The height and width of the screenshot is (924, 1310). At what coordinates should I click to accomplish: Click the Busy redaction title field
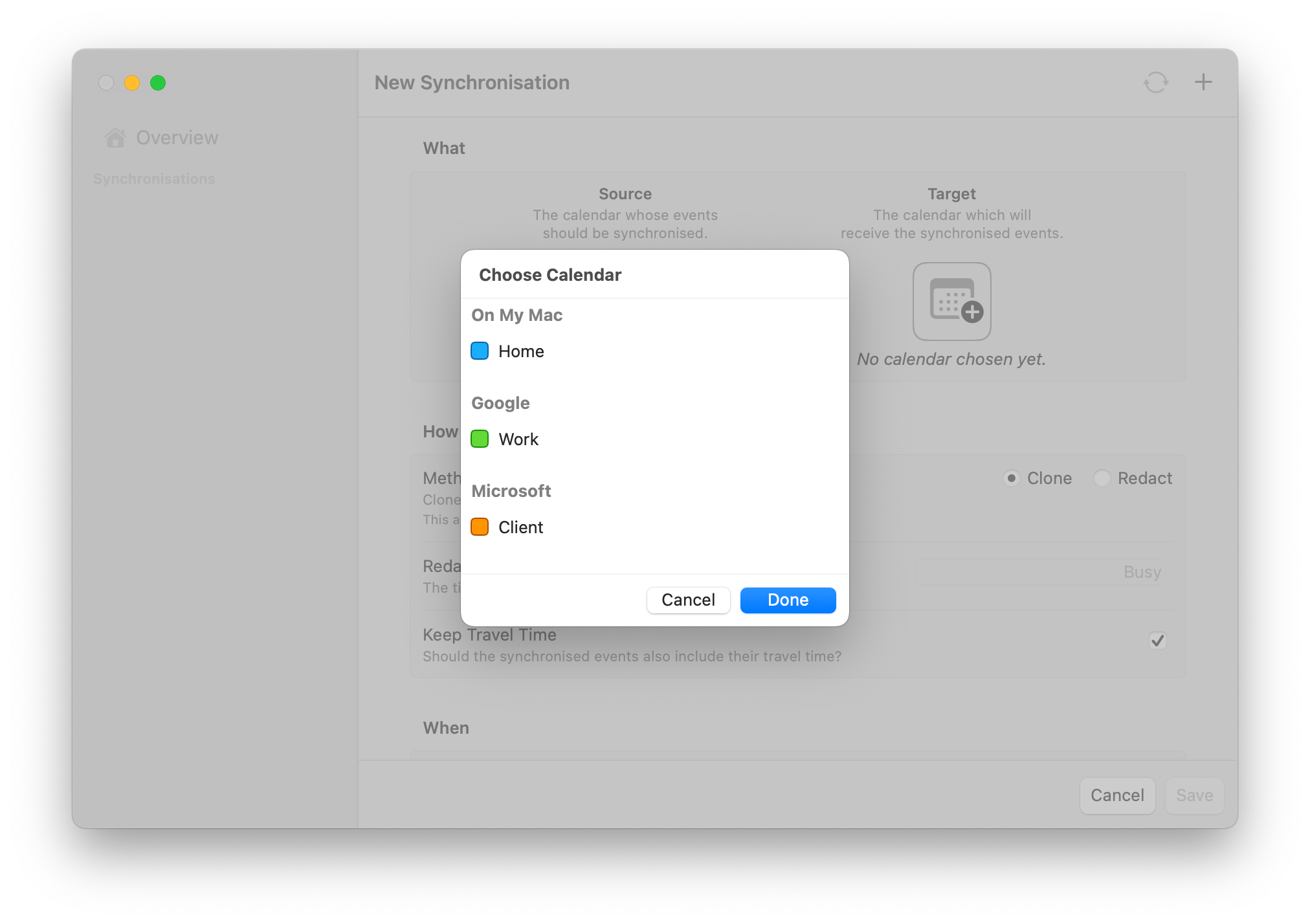[1141, 572]
